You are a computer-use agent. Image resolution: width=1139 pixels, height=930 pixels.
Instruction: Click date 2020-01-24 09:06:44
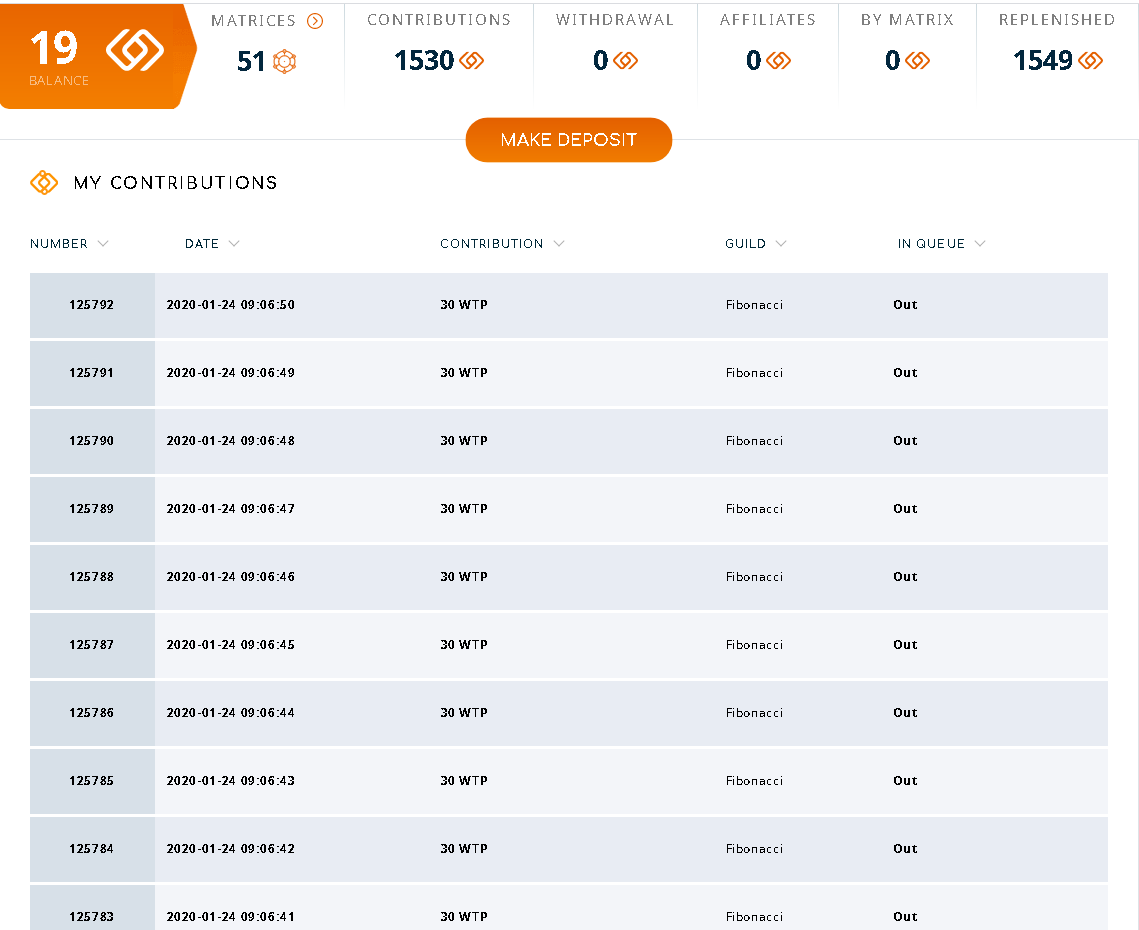coord(230,713)
